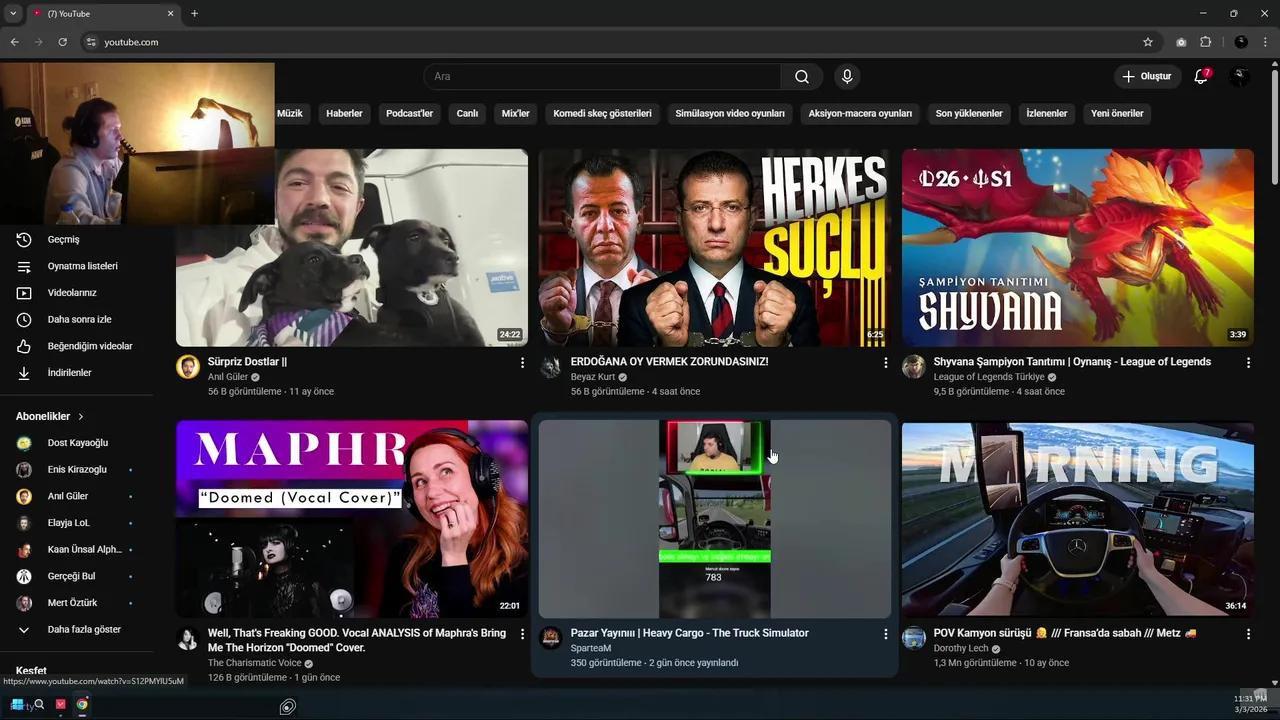This screenshot has height=720, width=1280.
Task: Open Windows Start button on taskbar
Action: click(x=17, y=705)
